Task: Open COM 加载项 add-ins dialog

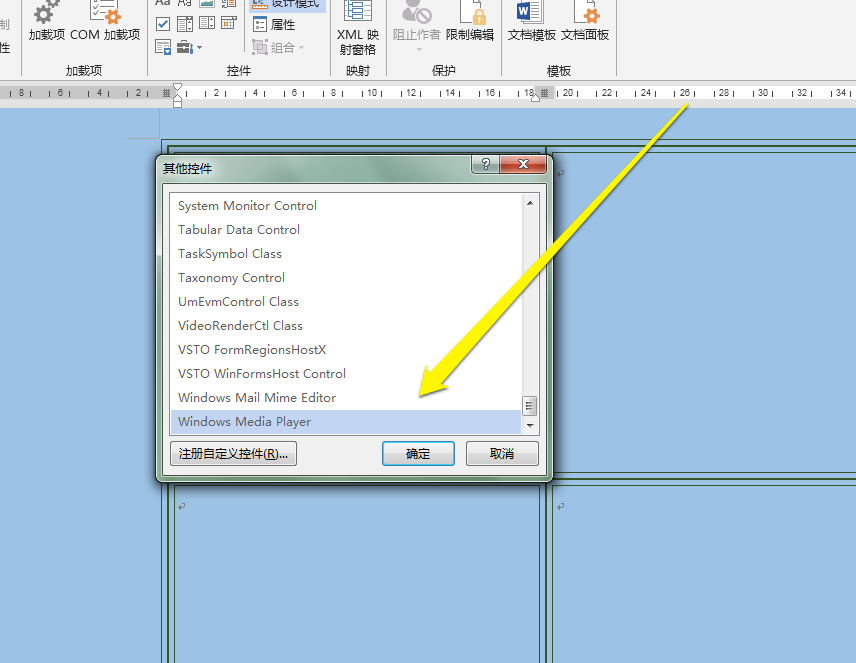Action: coord(105,22)
